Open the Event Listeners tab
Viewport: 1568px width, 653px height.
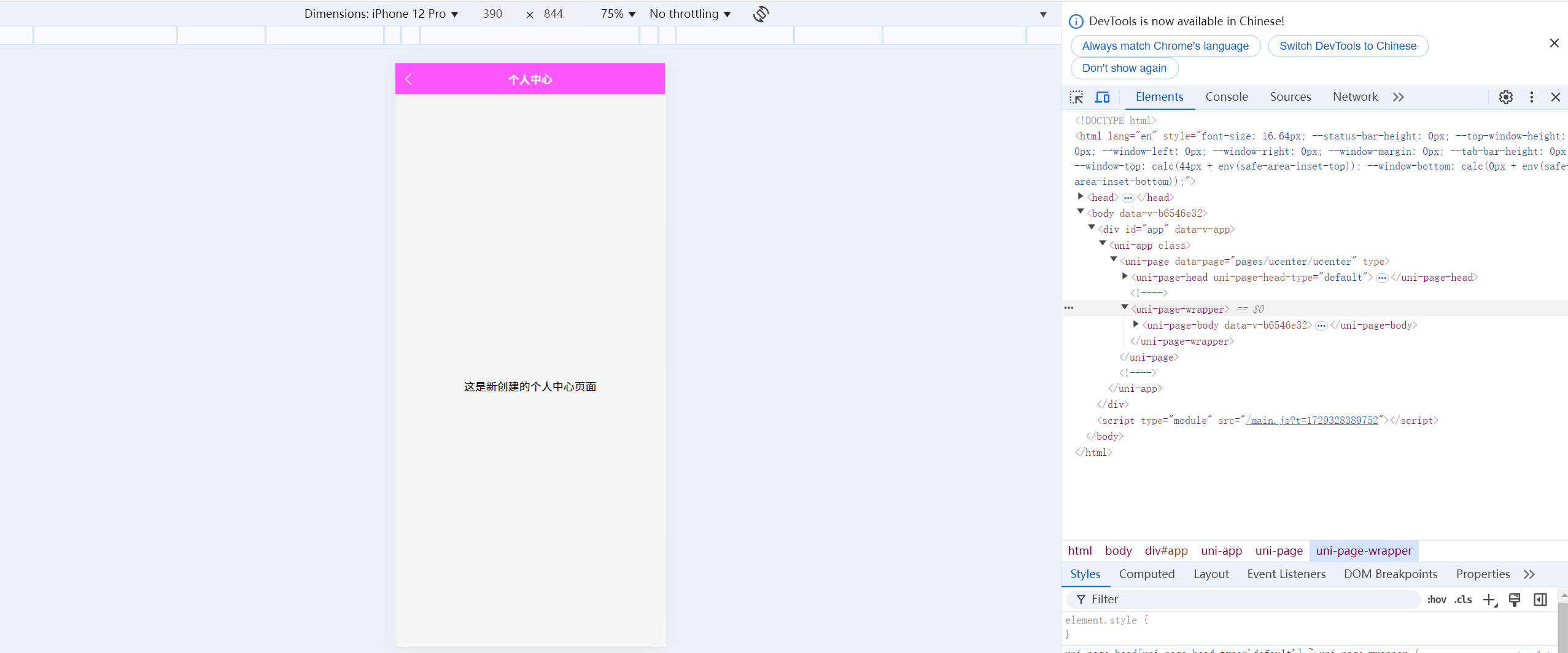(x=1286, y=574)
